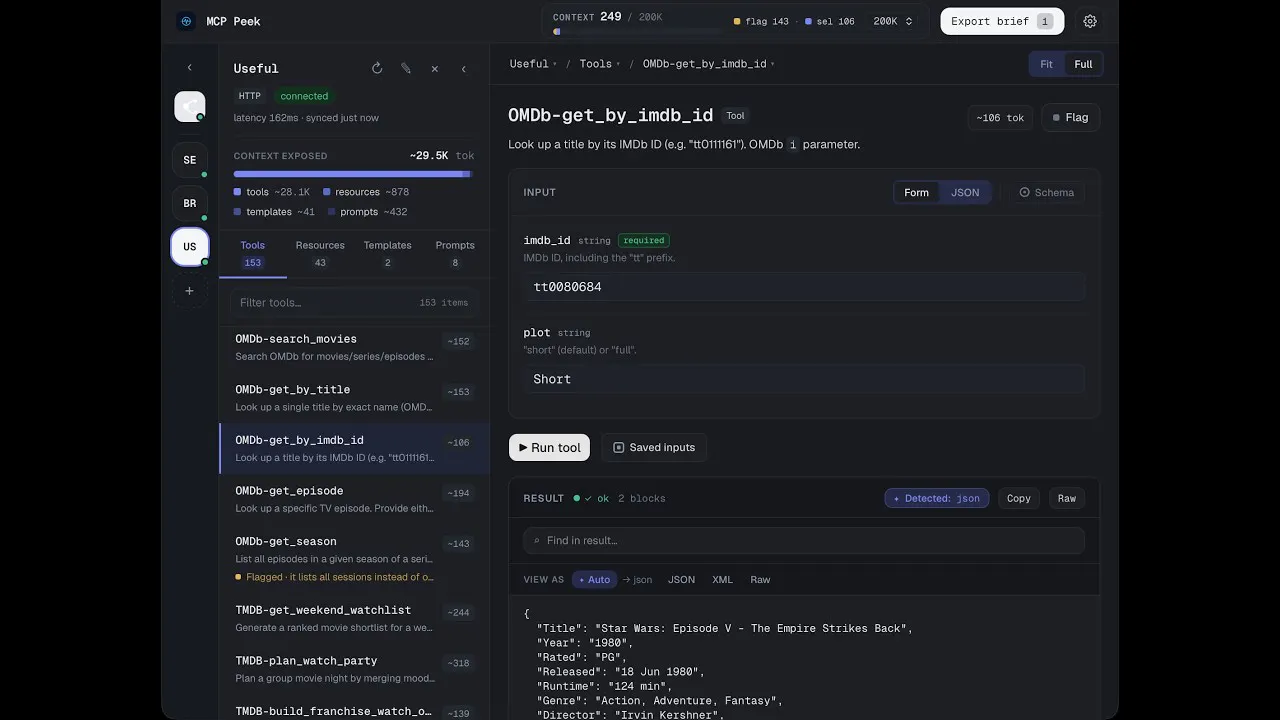Open the Resources tab

[320, 253]
